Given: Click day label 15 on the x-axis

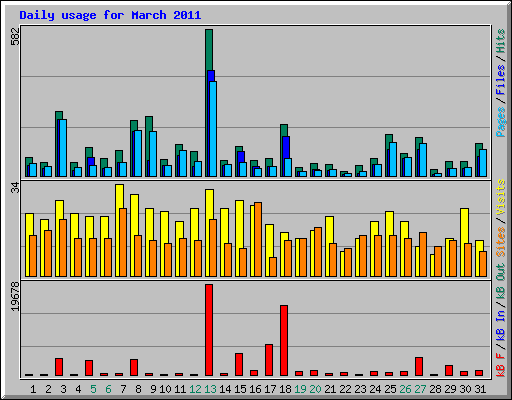Looking at the screenshot, I should coord(240,389).
